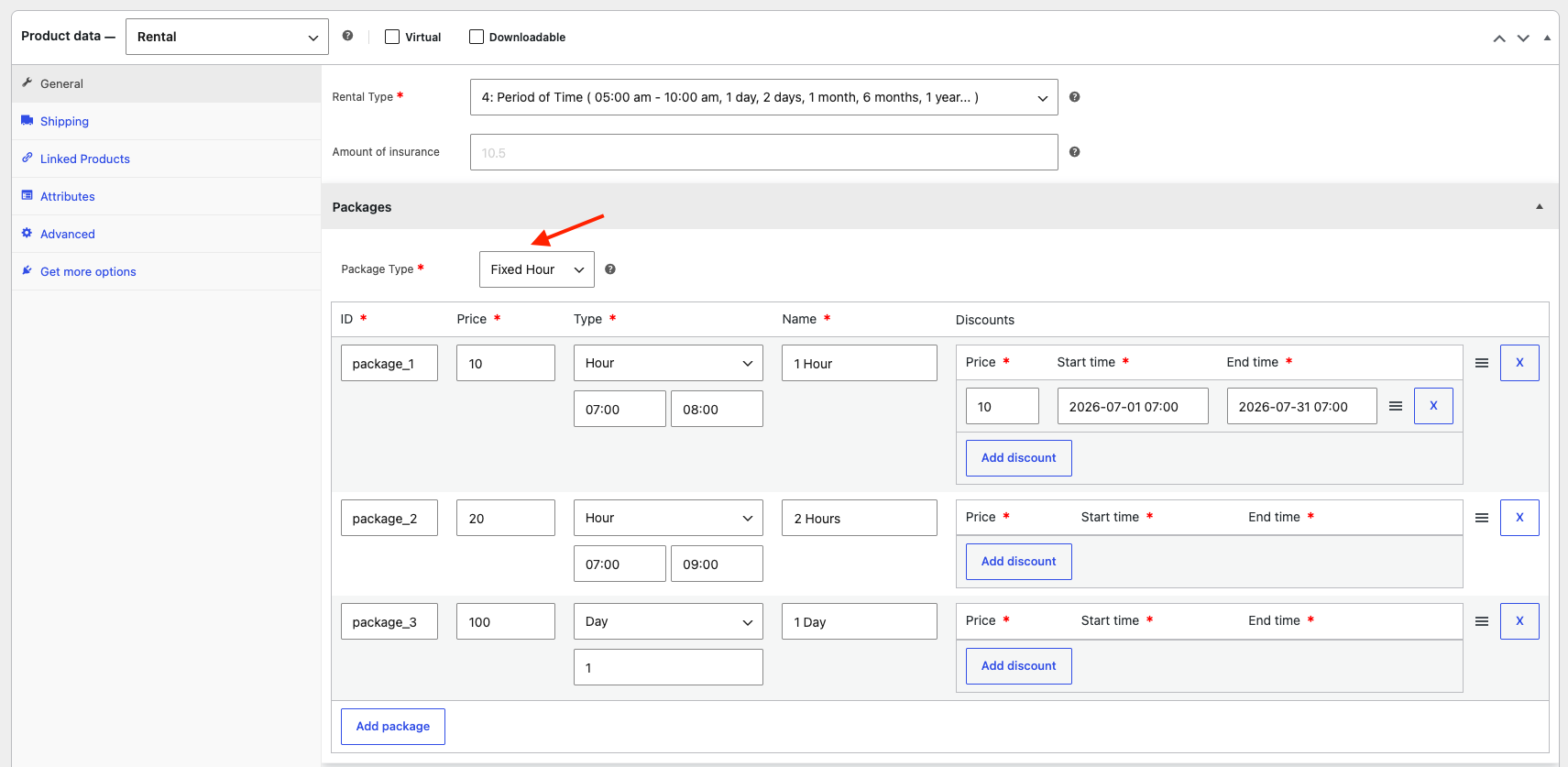1568x767 pixels.
Task: Click the Package Type help icon
Action: click(609, 269)
